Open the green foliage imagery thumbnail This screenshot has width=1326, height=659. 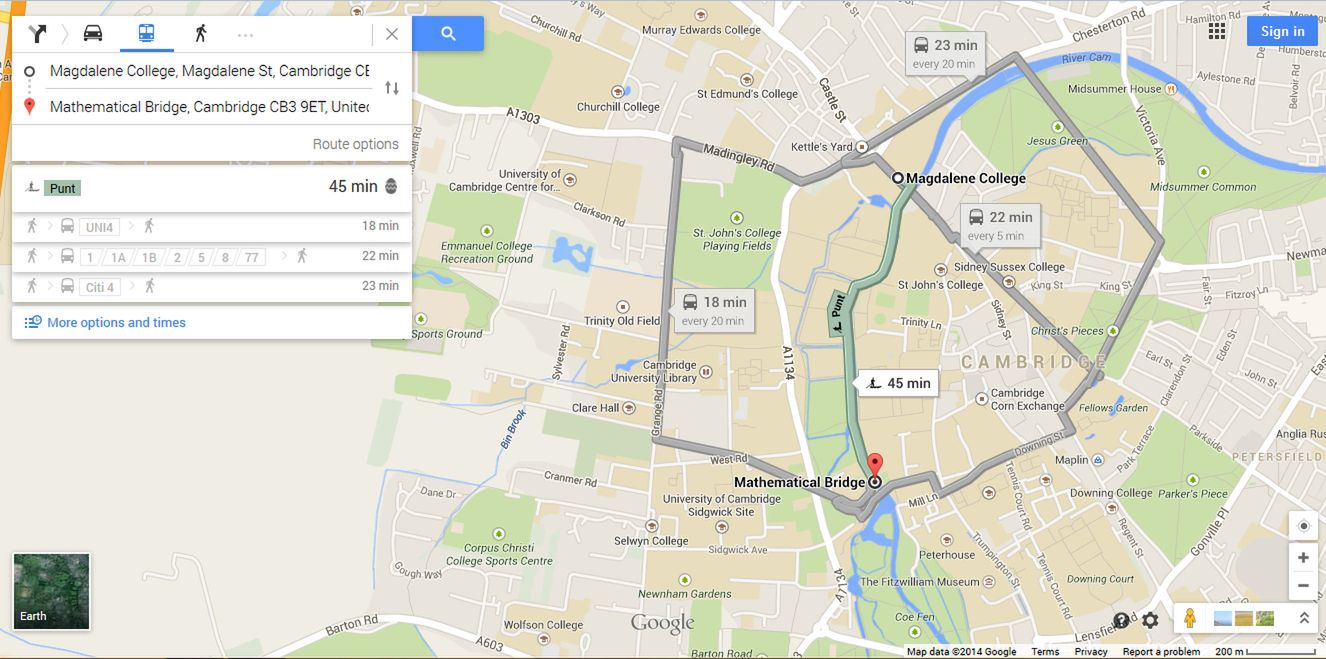(x=1265, y=618)
